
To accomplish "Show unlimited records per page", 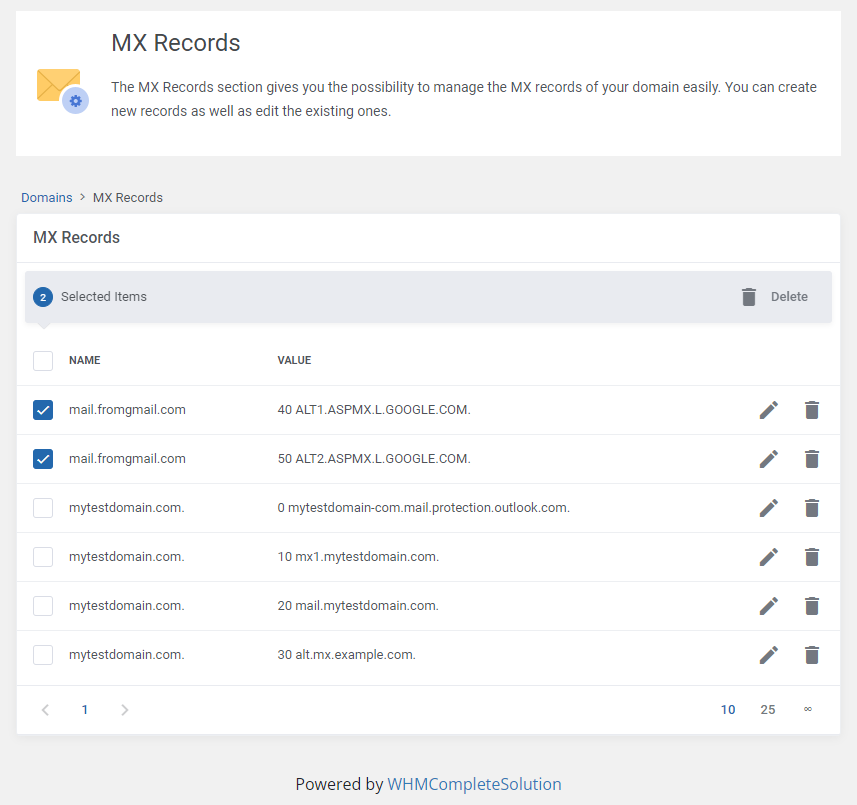I will (808, 709).
